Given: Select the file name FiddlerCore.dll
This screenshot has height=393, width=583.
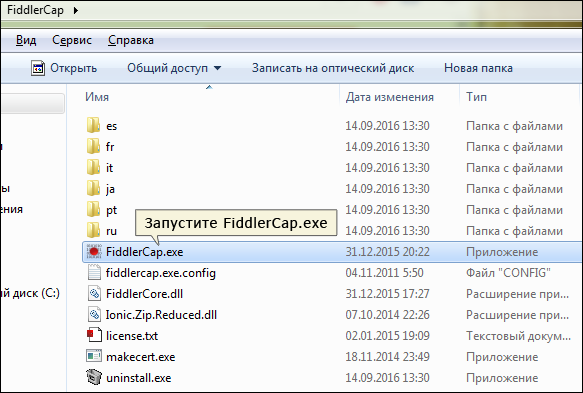Looking at the screenshot, I should click(x=144, y=294).
